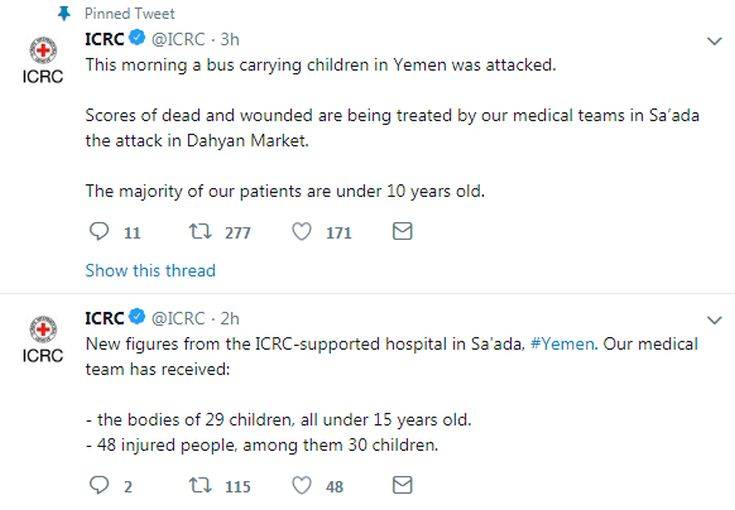Reply to the New figures tweet

(98, 486)
